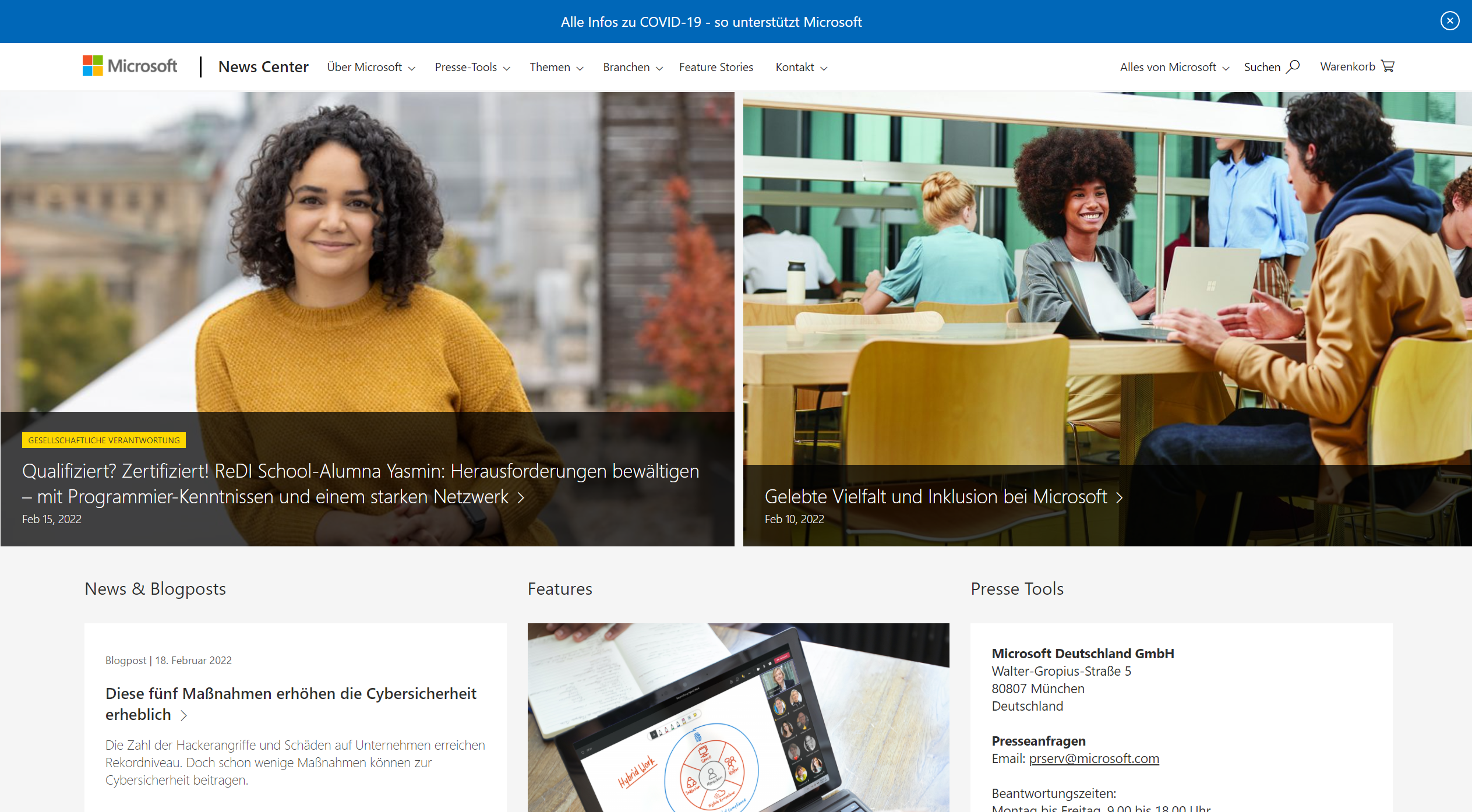Open the Warenkorb shopping cart icon

[x=1388, y=66]
